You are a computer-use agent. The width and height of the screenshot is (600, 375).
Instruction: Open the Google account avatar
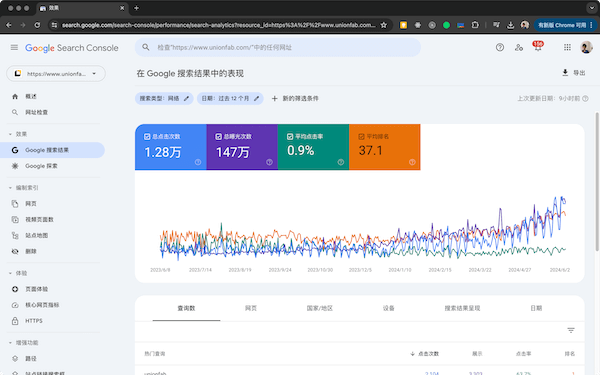[x=586, y=47]
